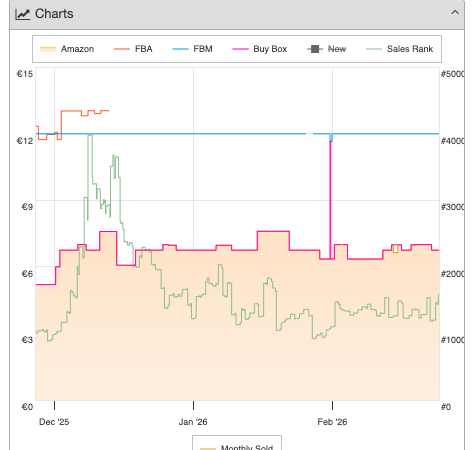474x450 pixels.
Task: Toggle the FBM series in the legend
Action: (x=192, y=49)
